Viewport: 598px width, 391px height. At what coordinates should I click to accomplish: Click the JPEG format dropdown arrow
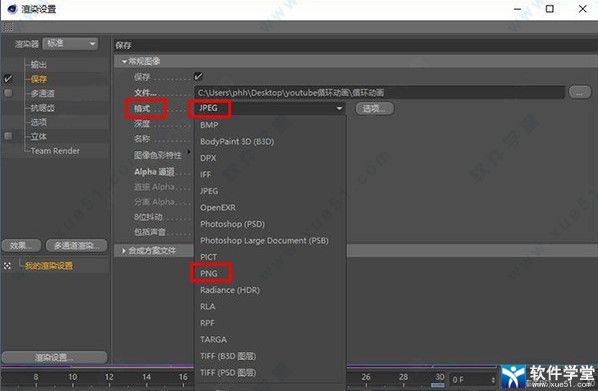(339, 109)
